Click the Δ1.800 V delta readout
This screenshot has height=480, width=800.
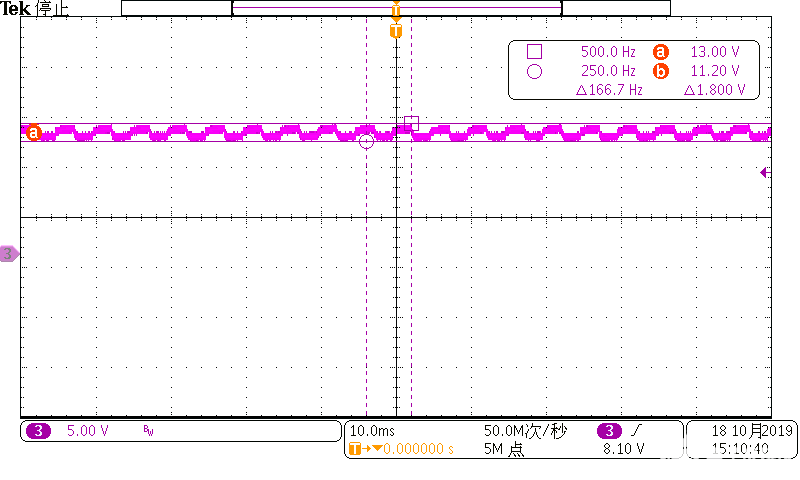click(x=714, y=90)
